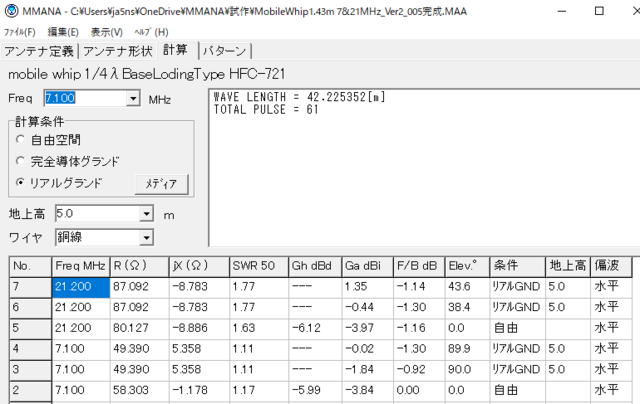Click R value 80.127 in row 5
Image resolution: width=640 pixels, height=404 pixels.
click(x=140, y=329)
